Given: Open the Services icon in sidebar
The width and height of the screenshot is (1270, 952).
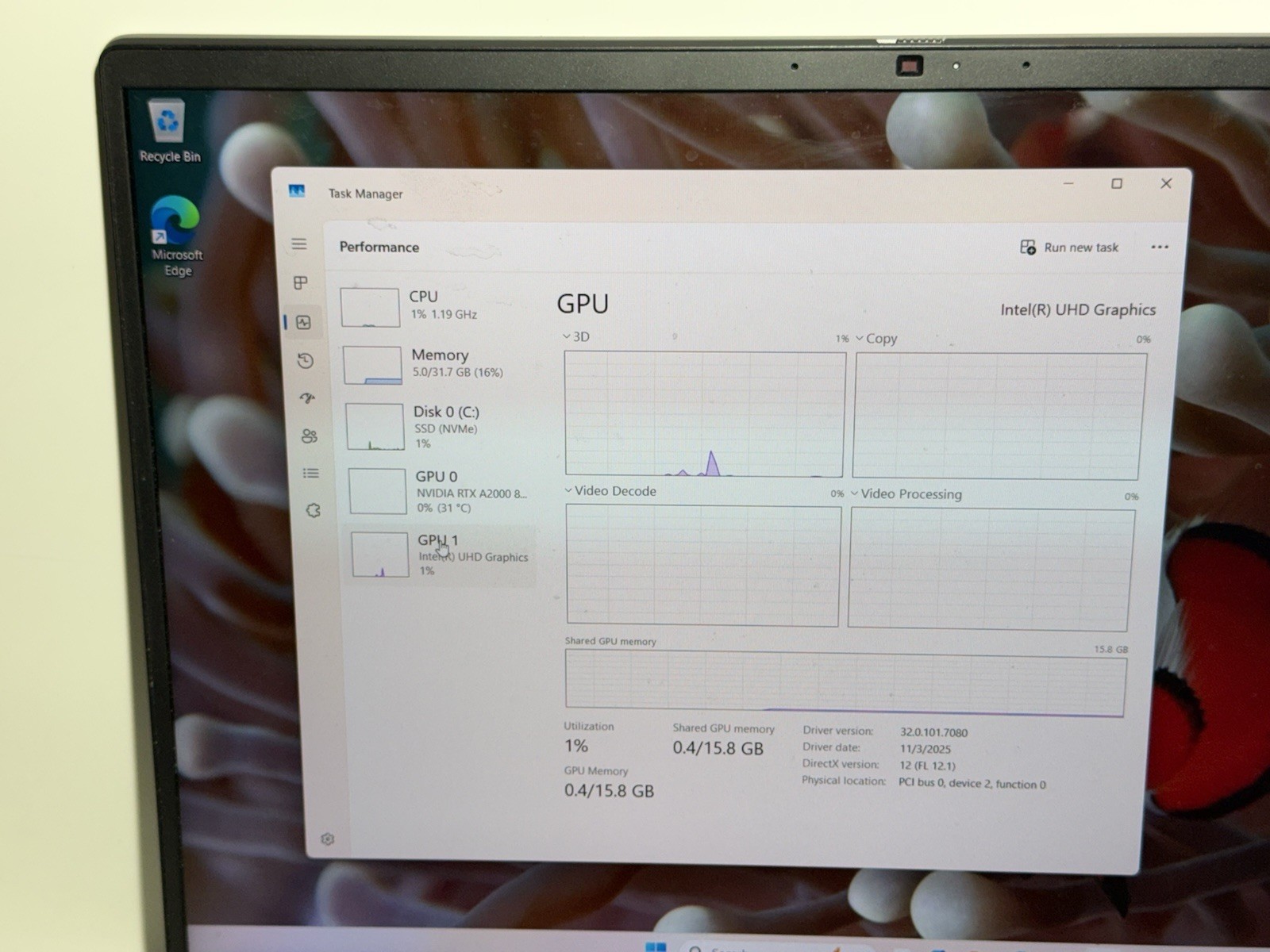Looking at the screenshot, I should (313, 510).
